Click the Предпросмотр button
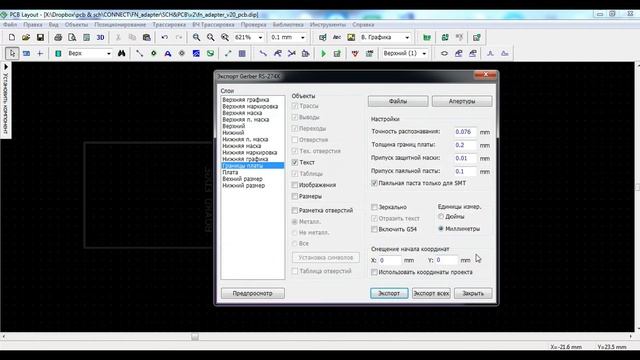 [253, 293]
